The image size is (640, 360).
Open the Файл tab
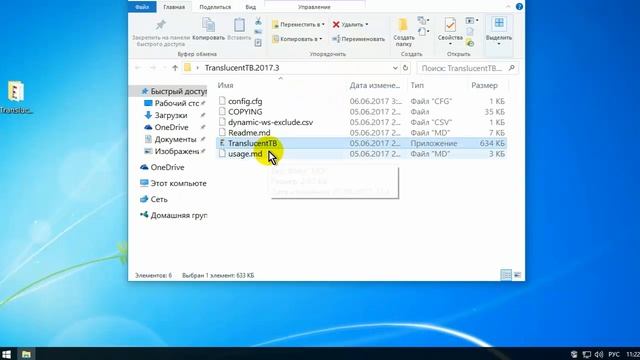point(142,7)
